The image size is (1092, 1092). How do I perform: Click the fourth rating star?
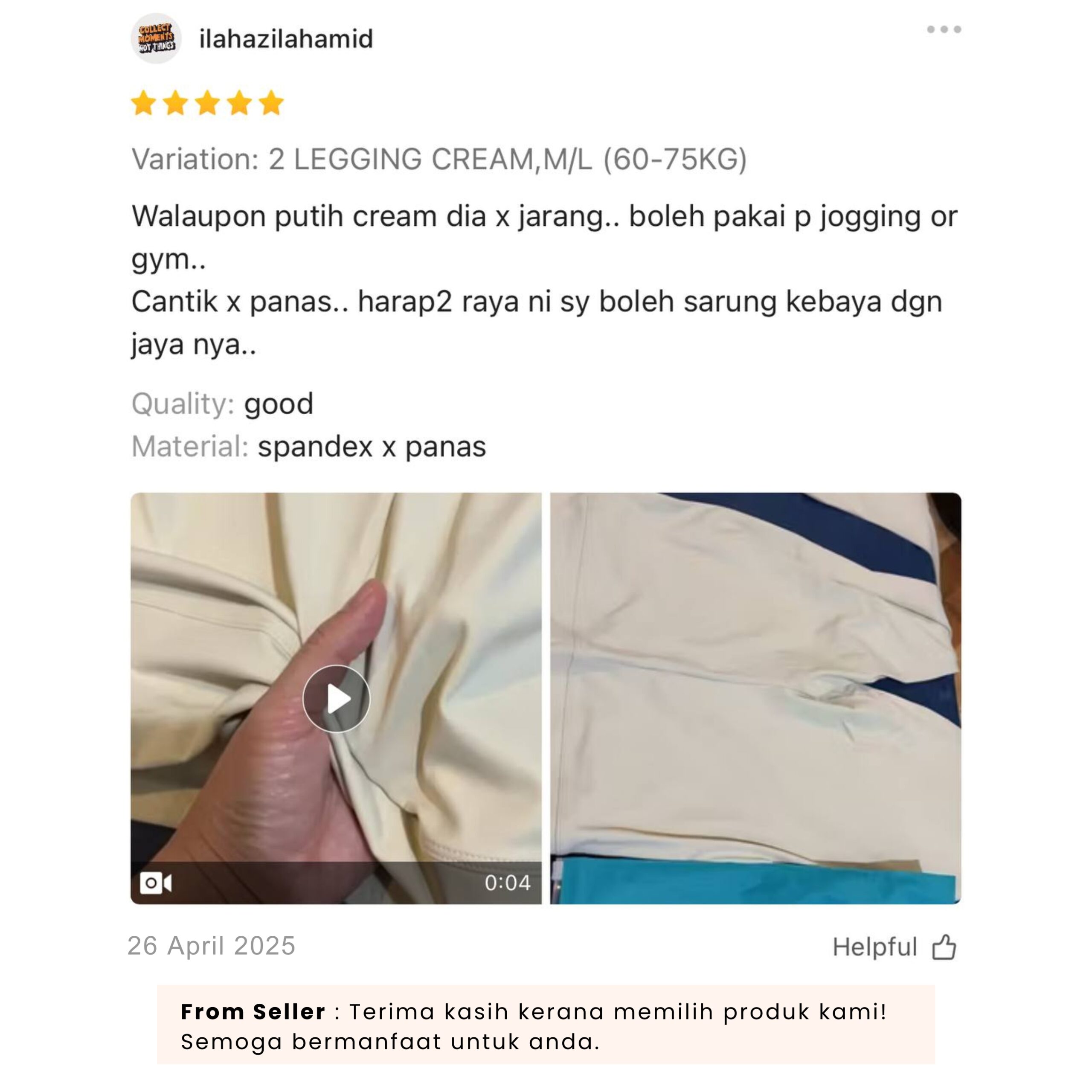(x=240, y=103)
